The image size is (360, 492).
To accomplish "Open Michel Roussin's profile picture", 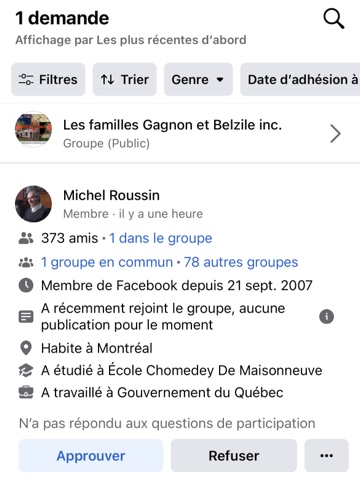I will pos(33,204).
